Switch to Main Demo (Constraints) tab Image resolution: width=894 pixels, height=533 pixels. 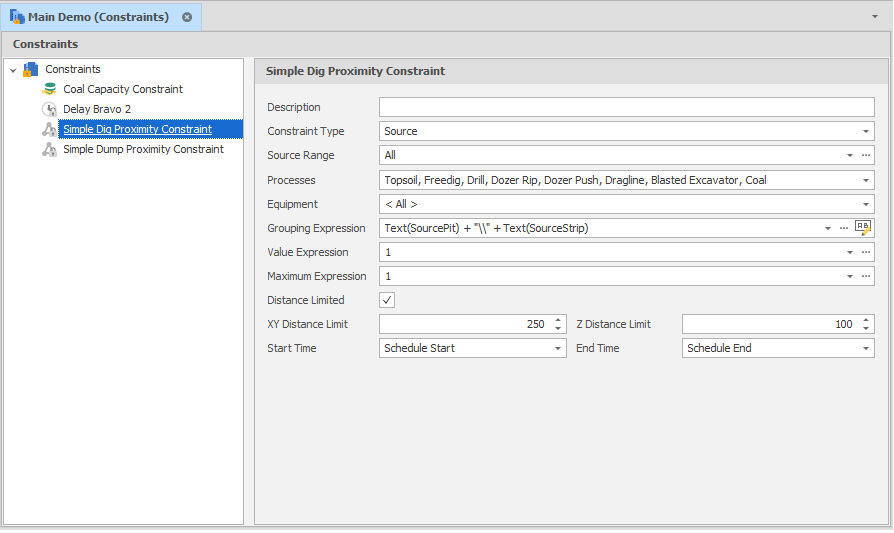click(x=98, y=17)
